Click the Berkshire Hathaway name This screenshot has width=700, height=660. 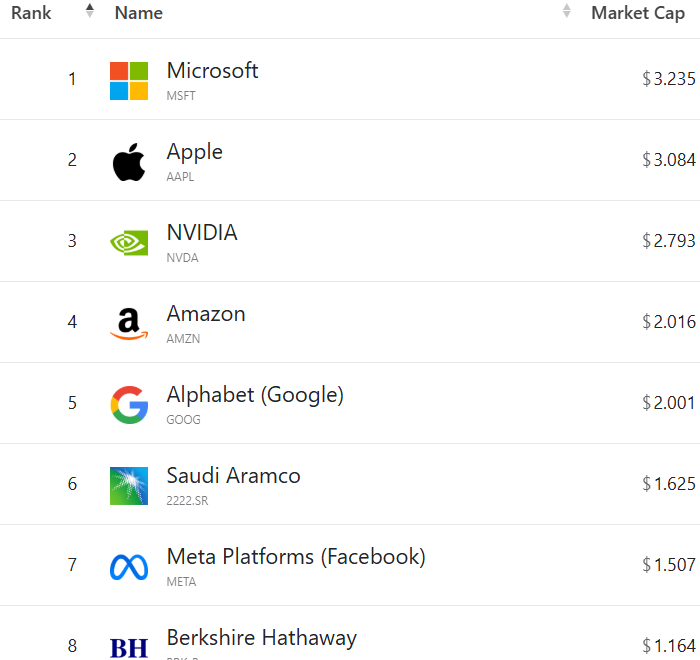261,638
